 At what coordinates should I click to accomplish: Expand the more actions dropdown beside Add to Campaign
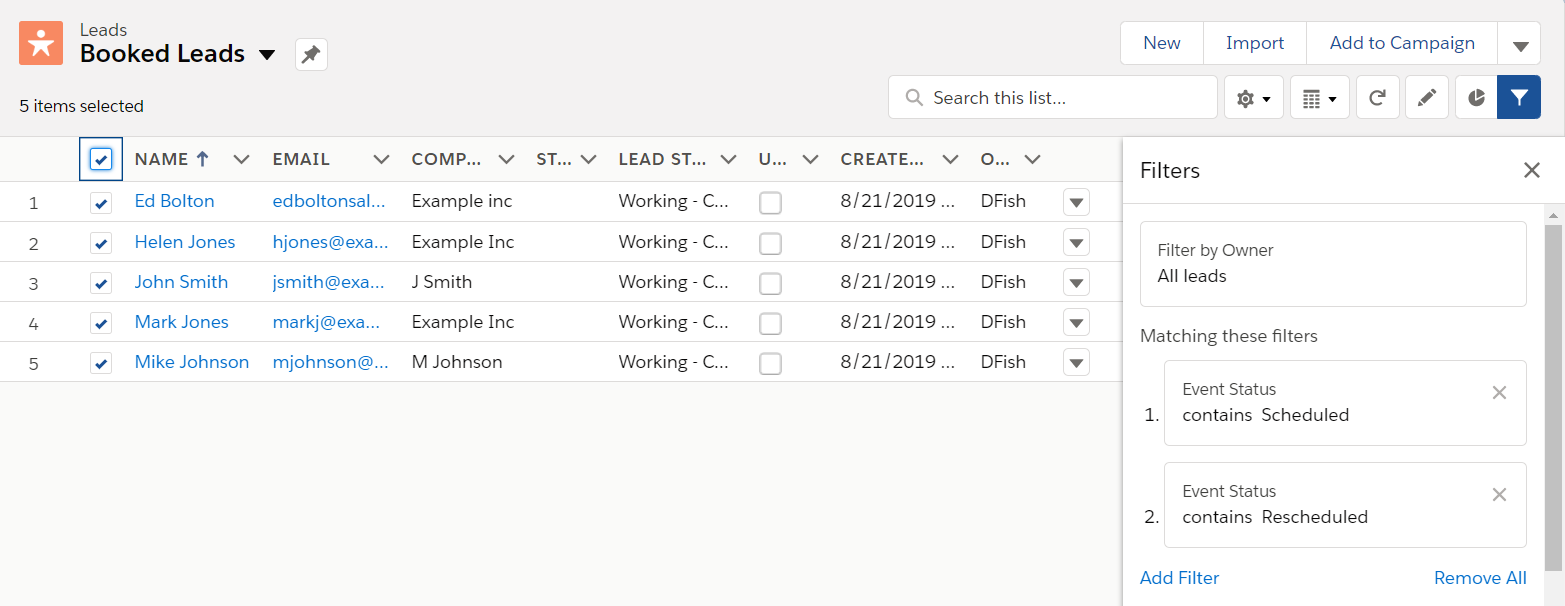1519,44
